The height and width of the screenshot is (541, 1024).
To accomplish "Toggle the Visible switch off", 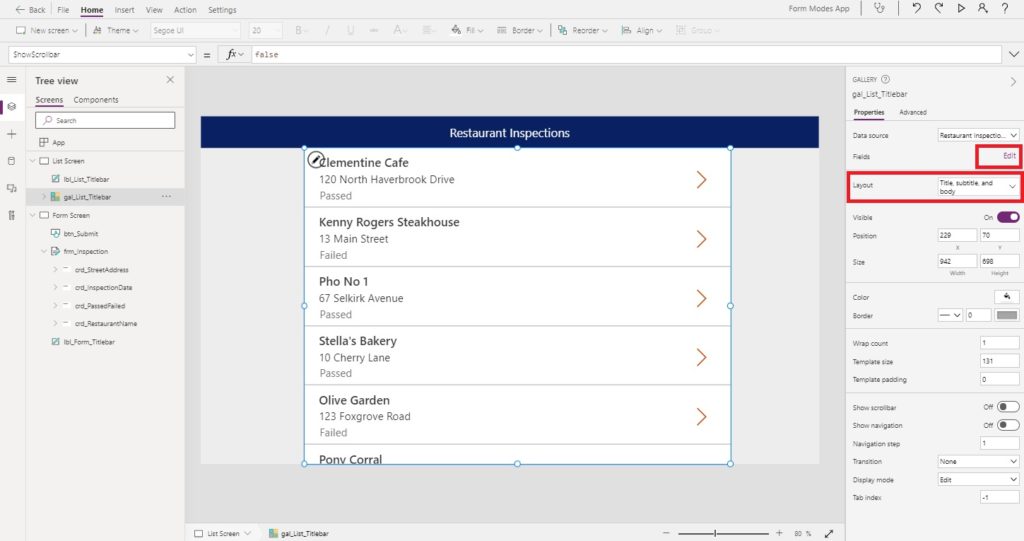I will coord(1008,217).
